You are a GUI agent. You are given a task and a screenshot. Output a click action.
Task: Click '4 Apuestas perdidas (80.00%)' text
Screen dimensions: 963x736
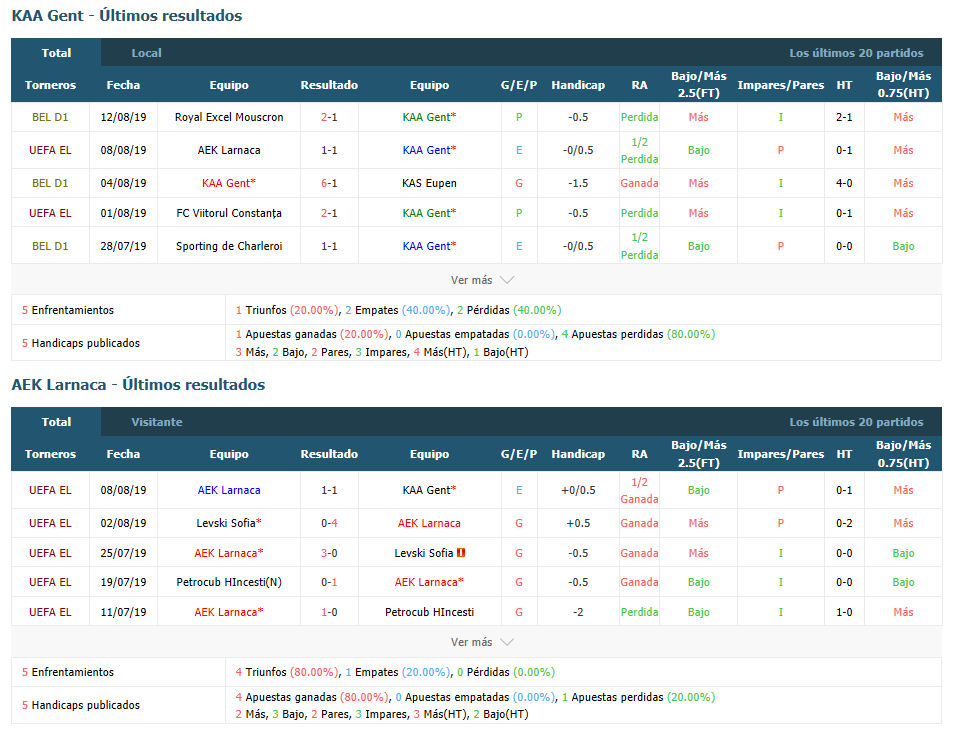(638, 334)
